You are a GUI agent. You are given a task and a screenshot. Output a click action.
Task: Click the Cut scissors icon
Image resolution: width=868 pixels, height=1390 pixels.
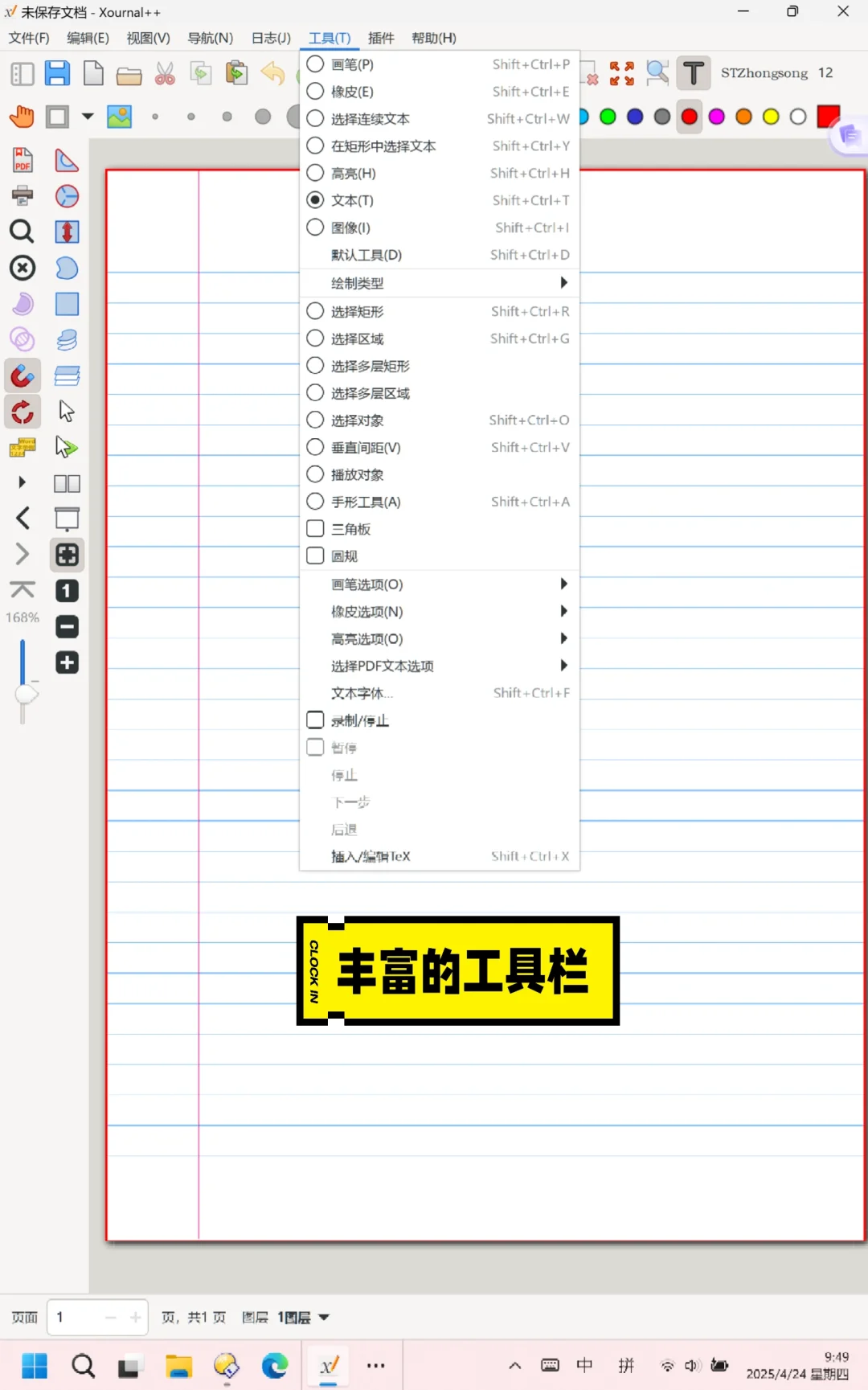tap(165, 74)
